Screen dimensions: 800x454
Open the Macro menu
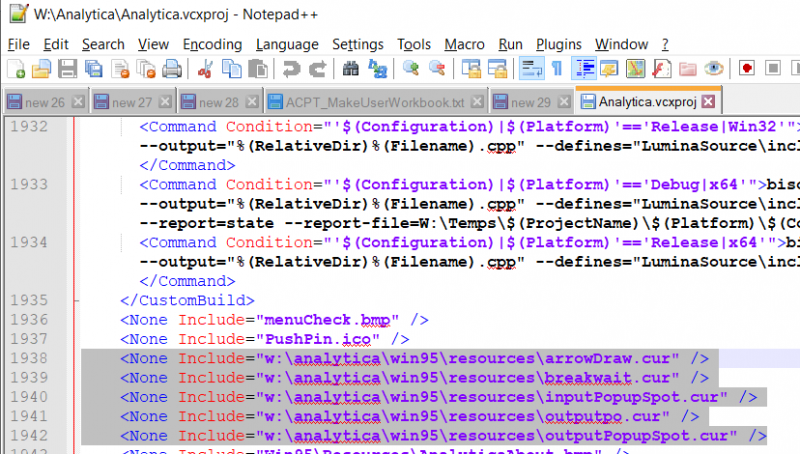coord(464,45)
